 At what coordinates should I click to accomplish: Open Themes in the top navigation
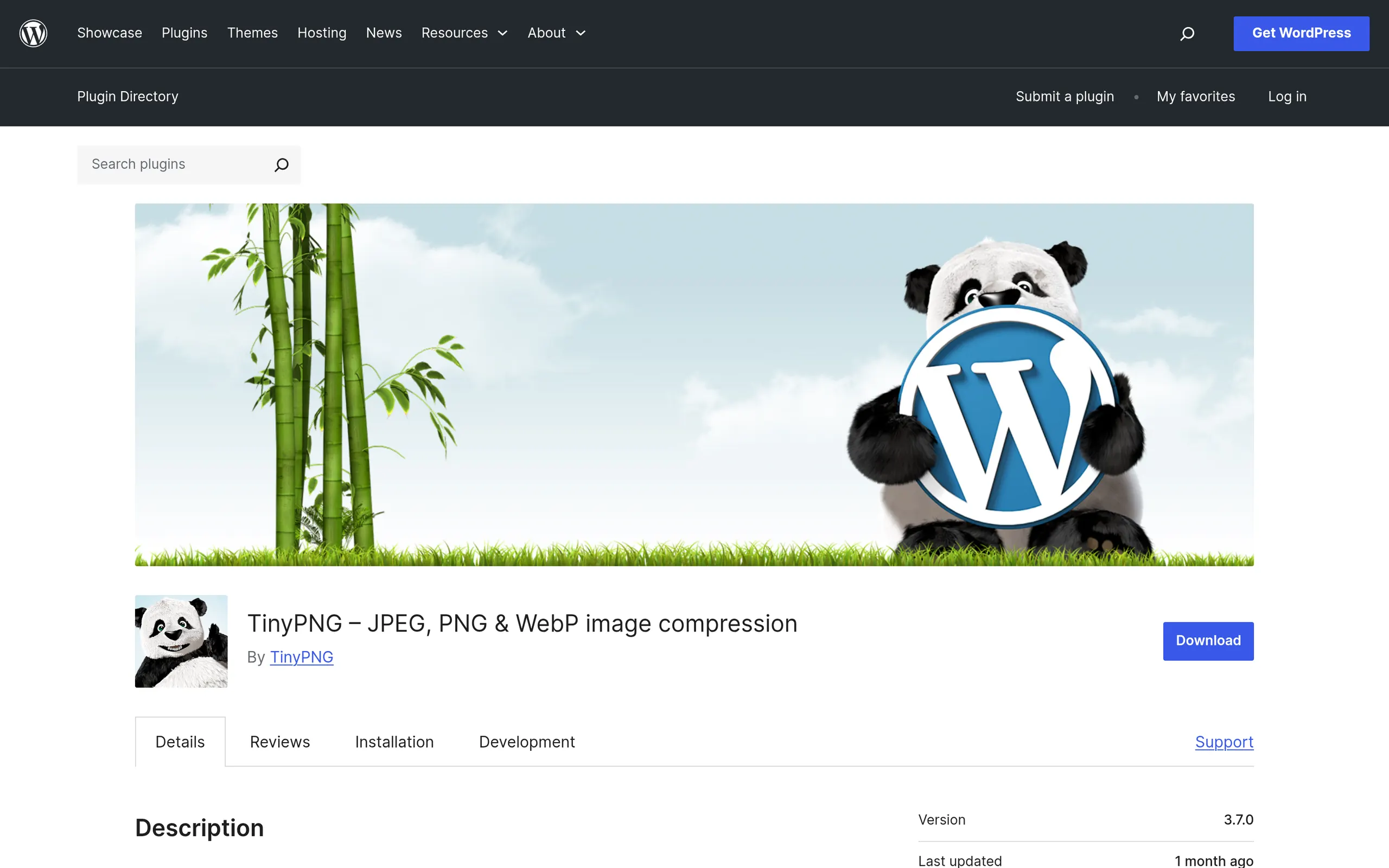point(252,33)
